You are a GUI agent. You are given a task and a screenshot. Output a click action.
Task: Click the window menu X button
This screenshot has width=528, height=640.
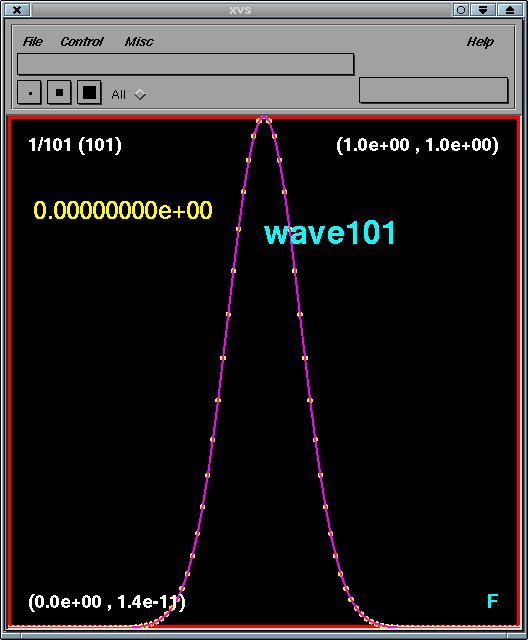point(17,10)
